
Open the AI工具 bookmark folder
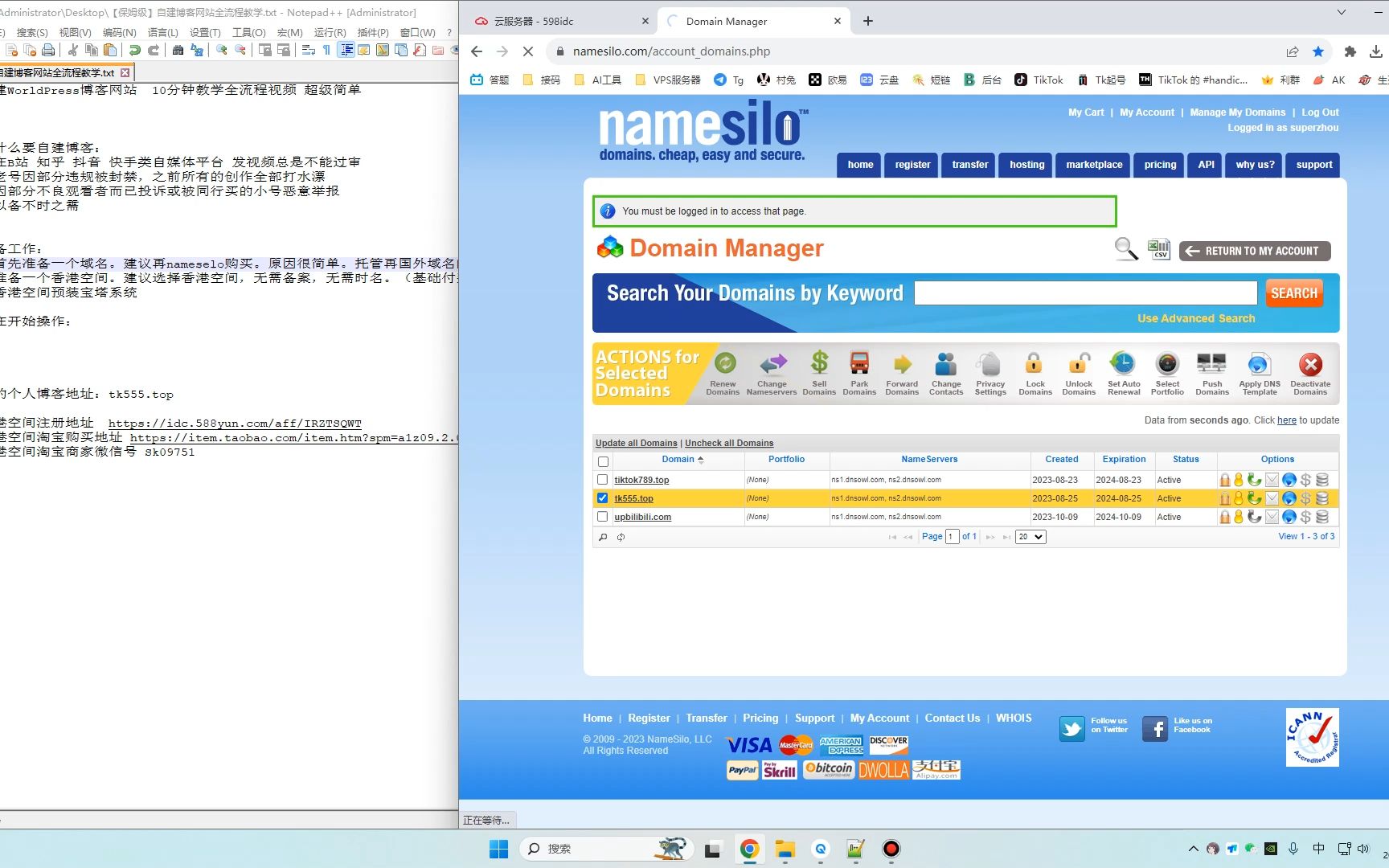598,80
